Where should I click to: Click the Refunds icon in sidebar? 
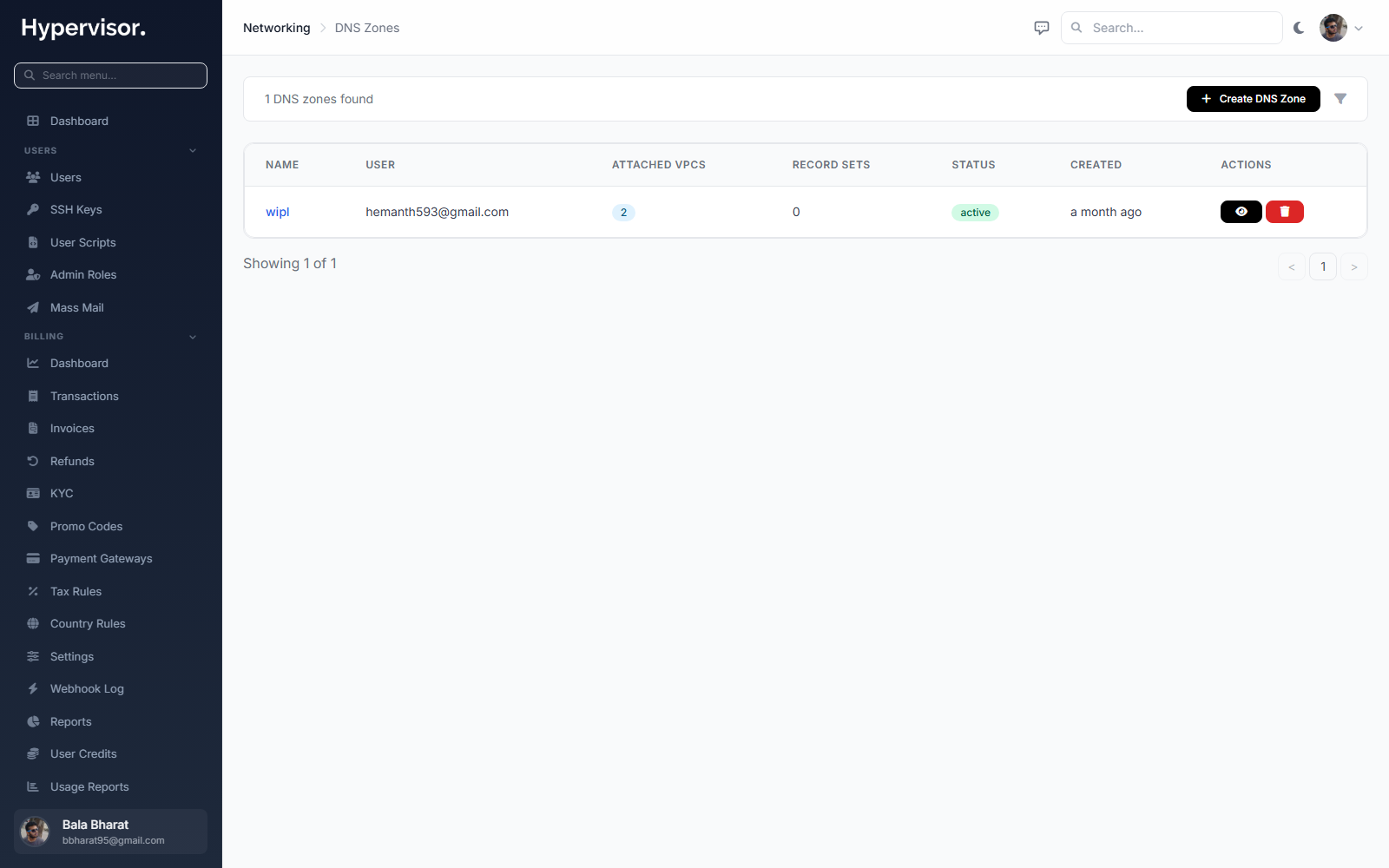point(33,461)
